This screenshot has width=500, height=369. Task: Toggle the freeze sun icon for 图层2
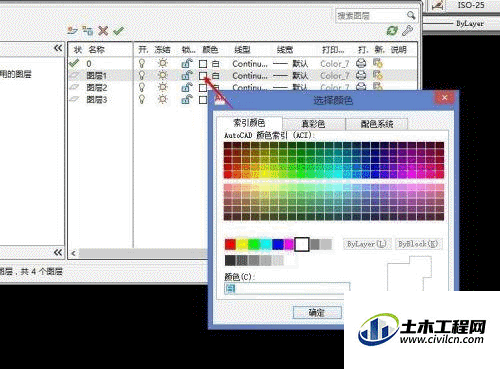click(x=163, y=87)
